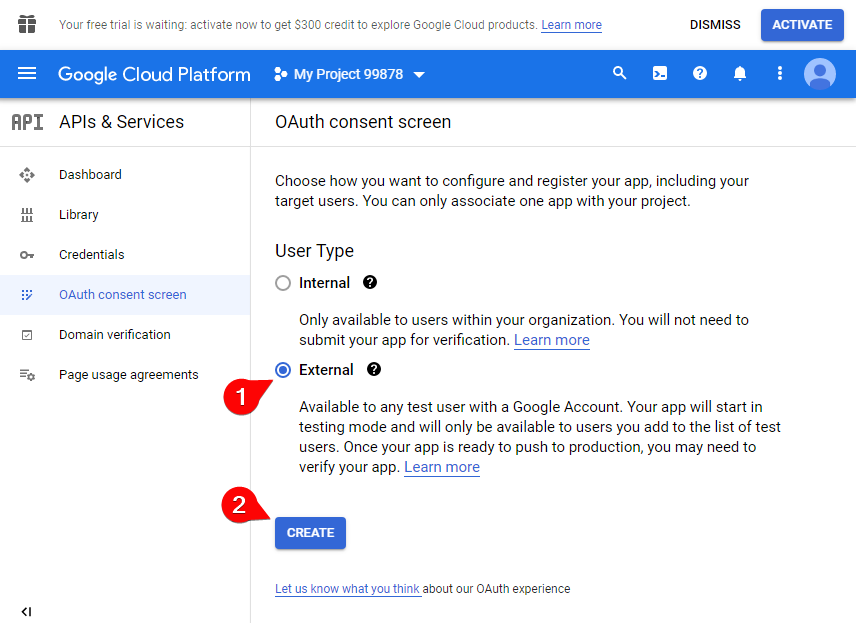Click the free trial gift icon

tap(27, 24)
